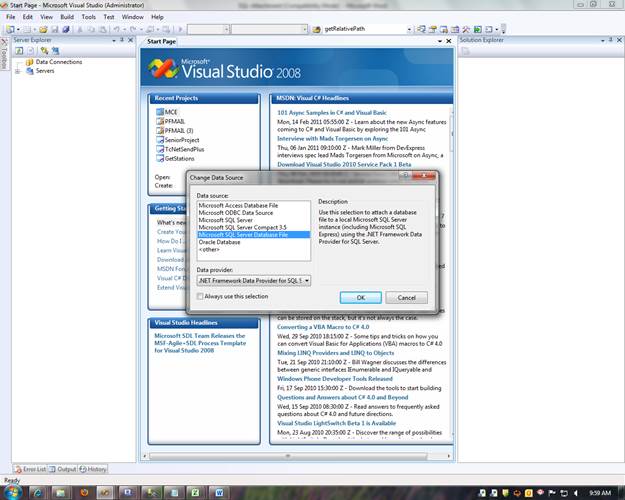Open the Excel taskbar icon

coord(196,493)
